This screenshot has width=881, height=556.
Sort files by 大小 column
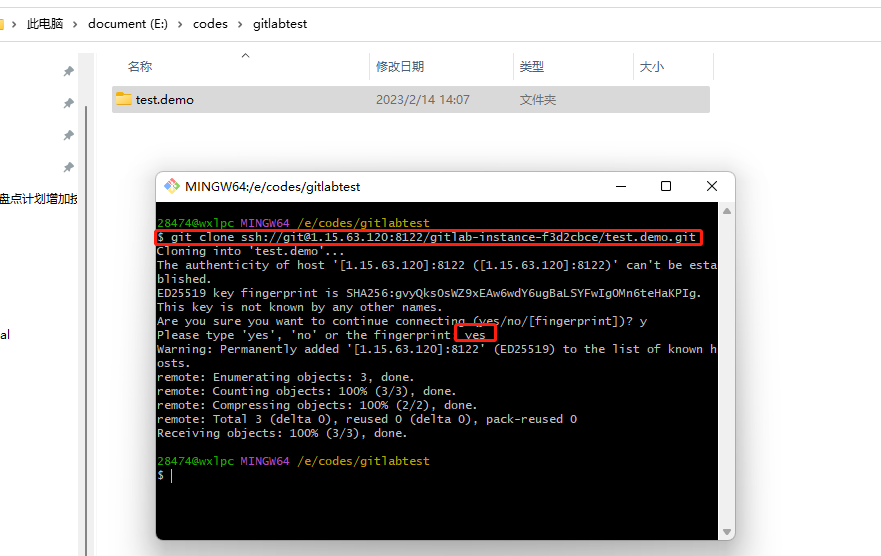(652, 67)
